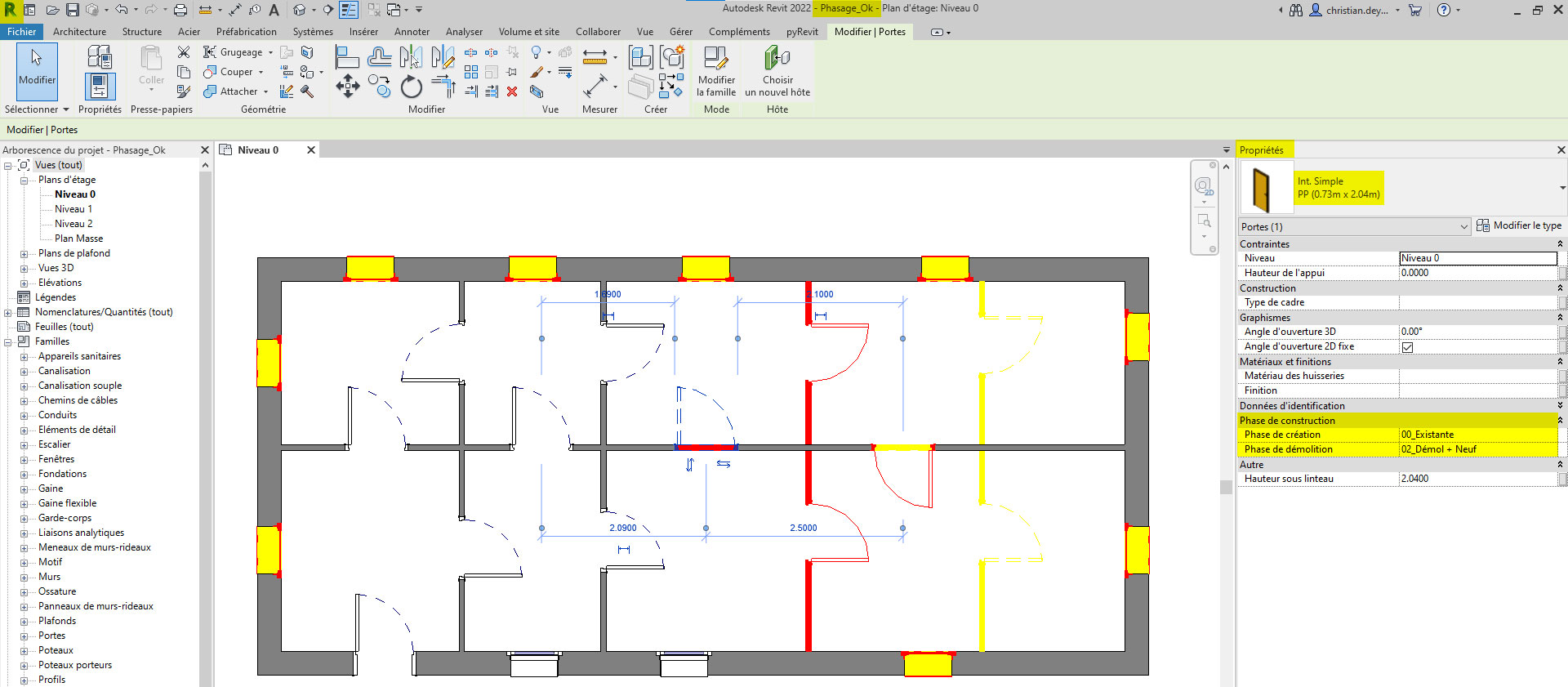The height and width of the screenshot is (687, 1568).
Task: Expand the Plans de plafond node
Action: (x=24, y=254)
